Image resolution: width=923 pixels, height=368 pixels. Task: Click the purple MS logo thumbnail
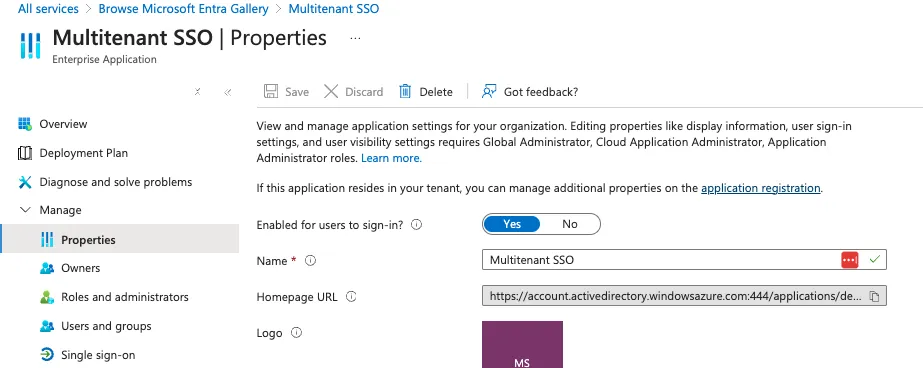point(522,344)
